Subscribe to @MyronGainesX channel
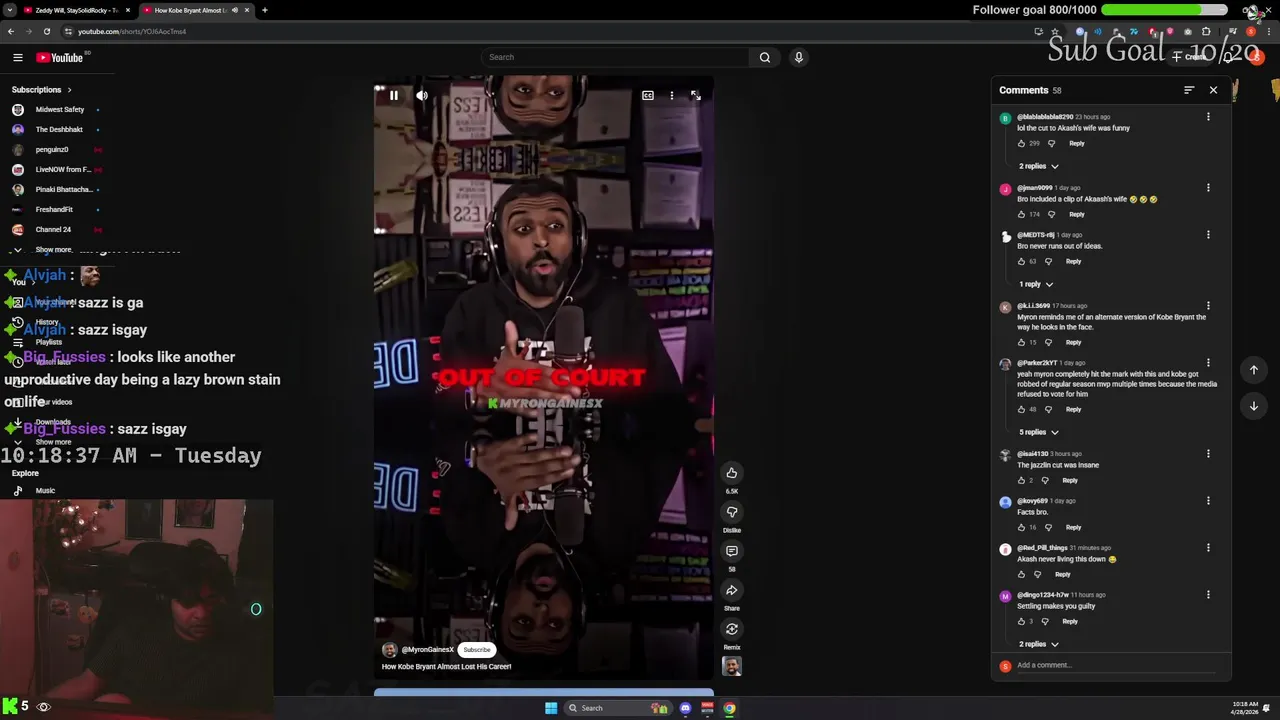 pos(477,650)
